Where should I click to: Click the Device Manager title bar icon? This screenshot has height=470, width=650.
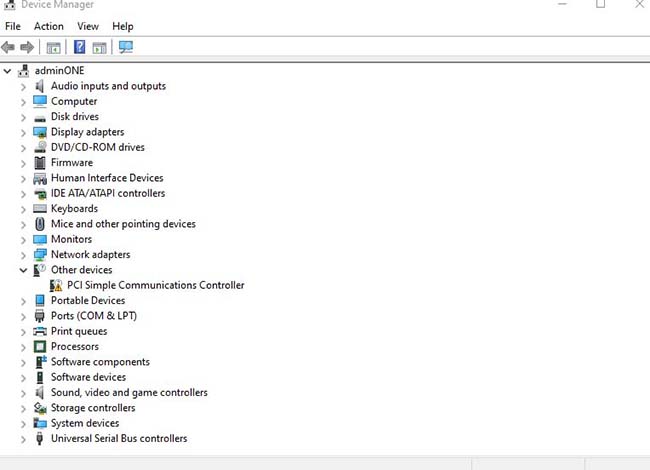pyautogui.click(x=9, y=5)
